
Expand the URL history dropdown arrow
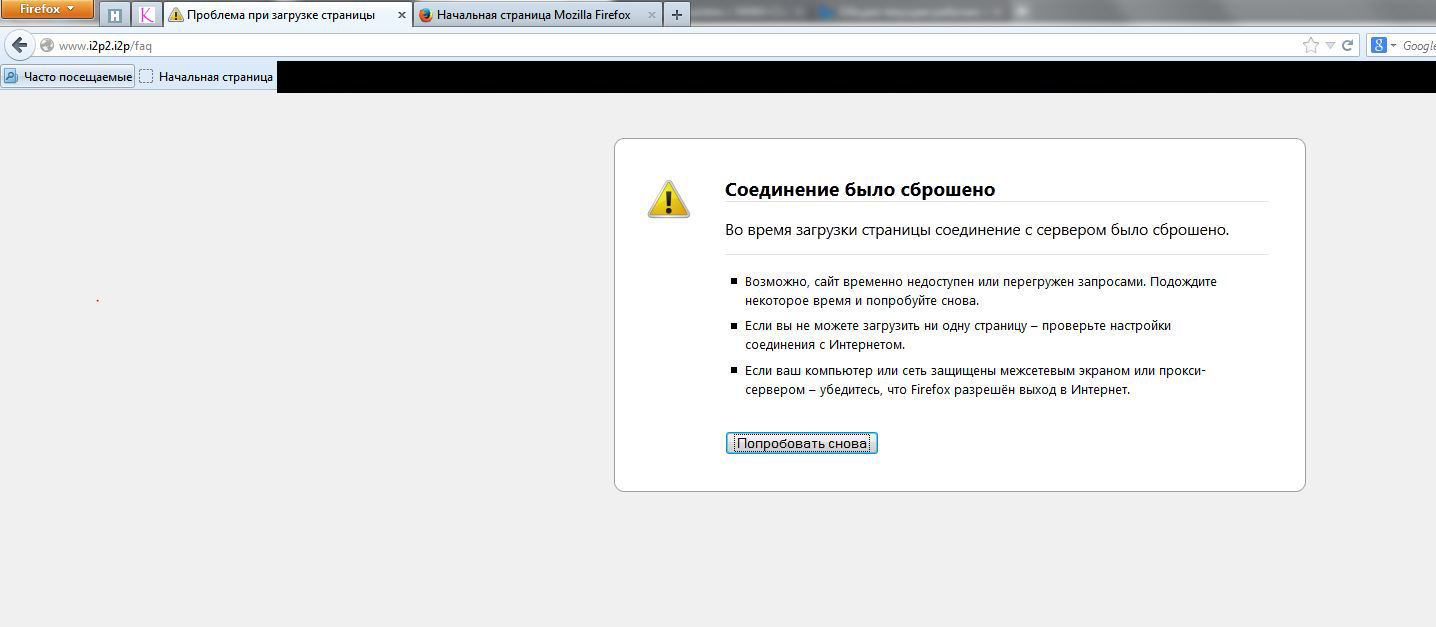click(x=1330, y=45)
